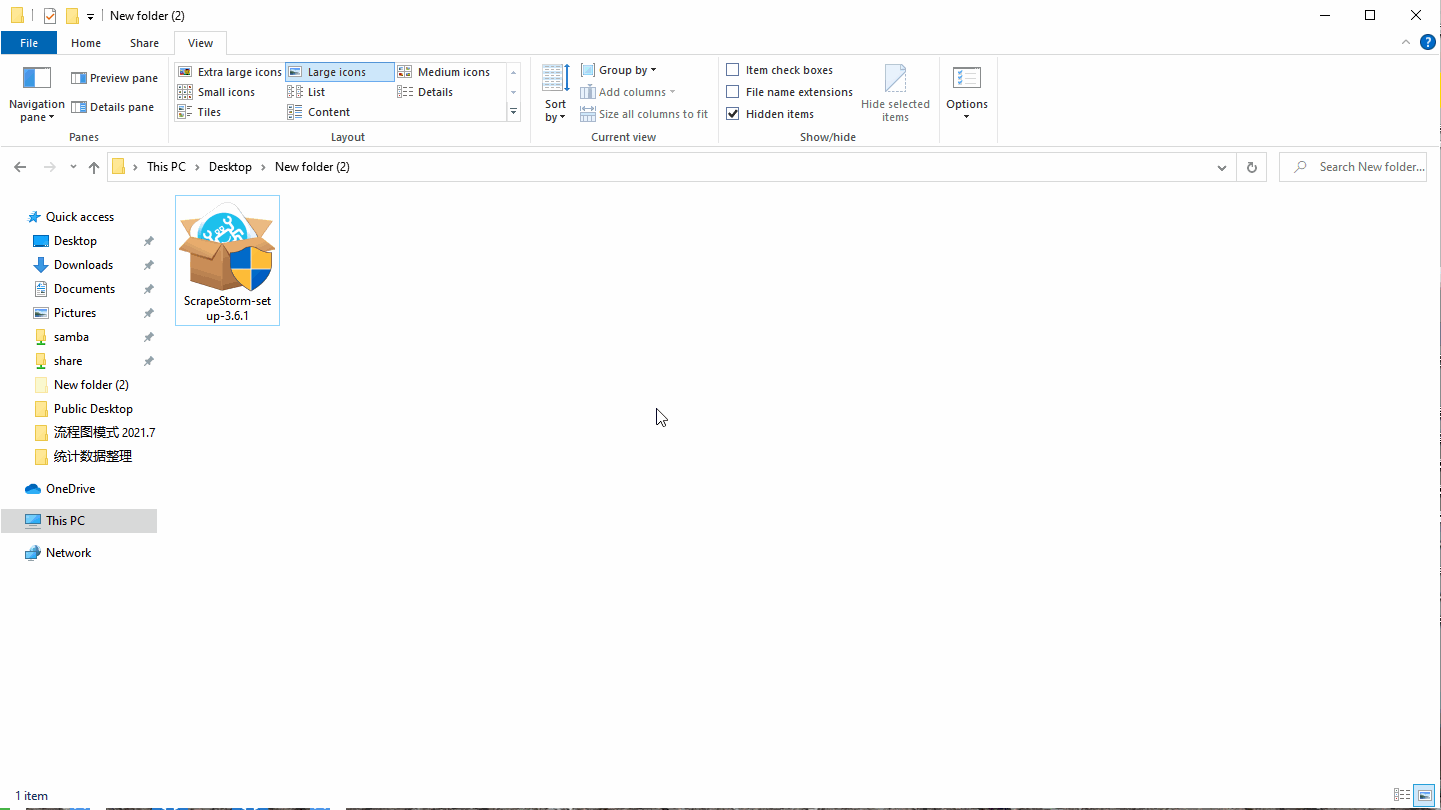Open Public Desktop folder
1441x810 pixels.
[93, 409]
